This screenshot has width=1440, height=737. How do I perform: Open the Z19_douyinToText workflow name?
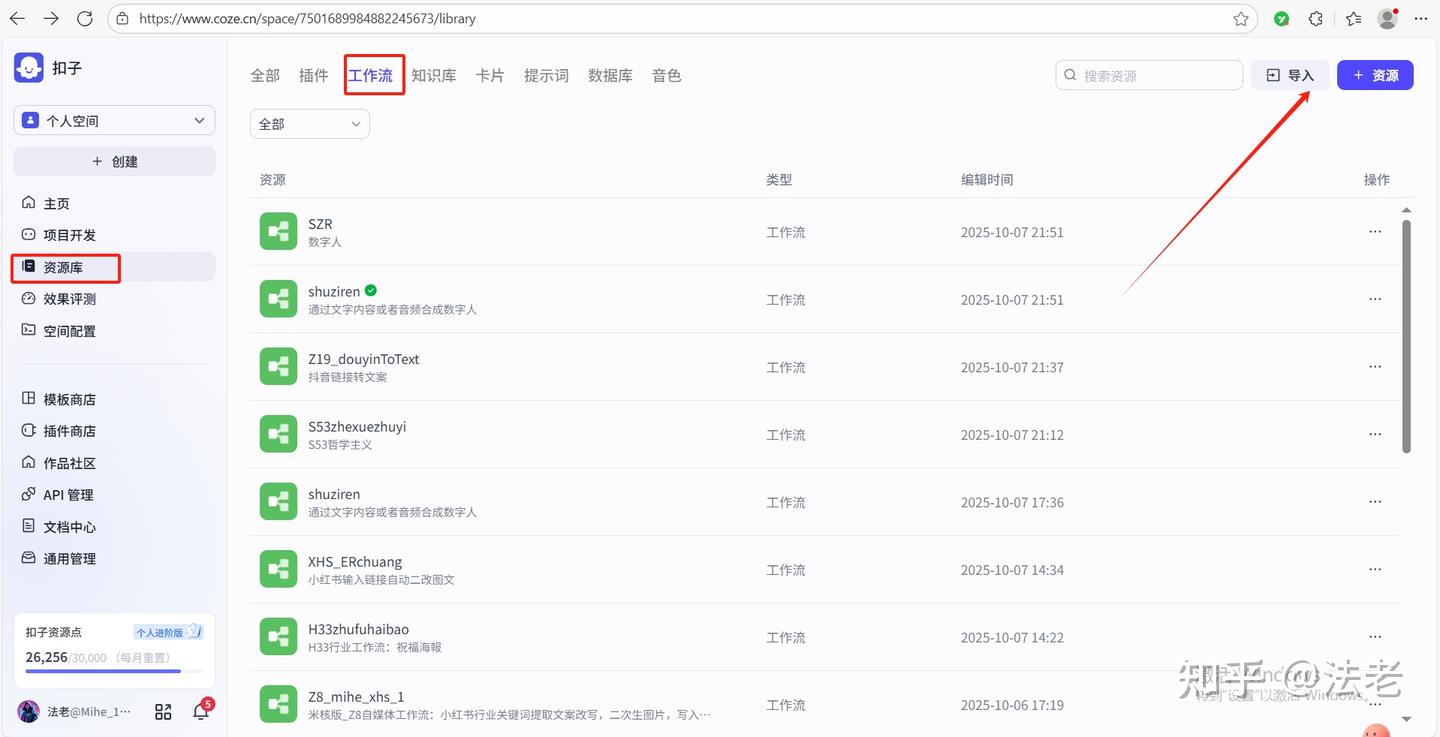coord(364,359)
